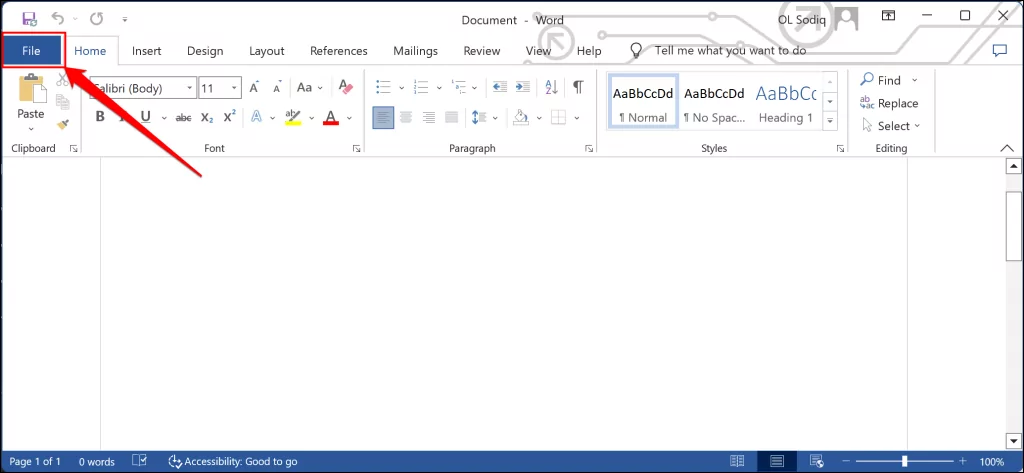1024x473 pixels.
Task: Open the File tab
Action: point(31,51)
